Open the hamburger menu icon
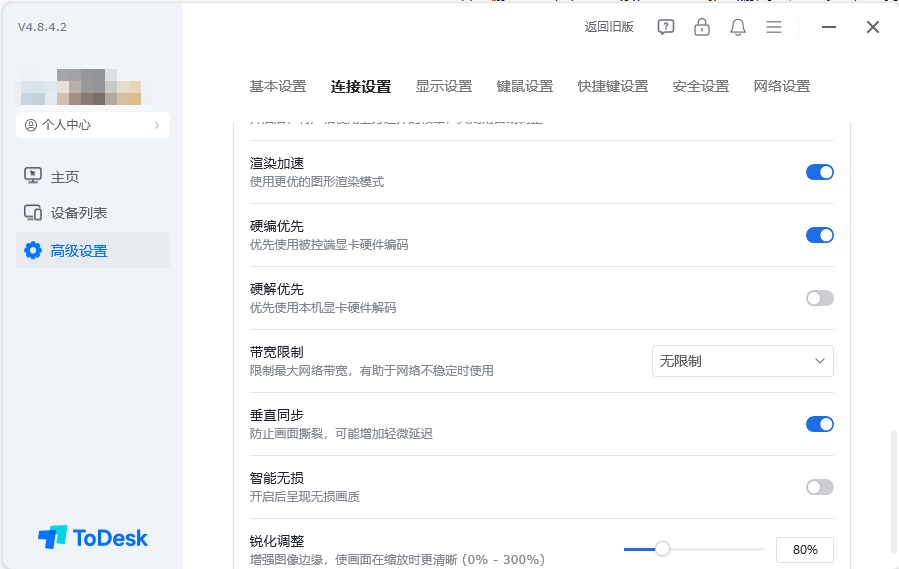Screen dimensions: 899x569 point(774,27)
